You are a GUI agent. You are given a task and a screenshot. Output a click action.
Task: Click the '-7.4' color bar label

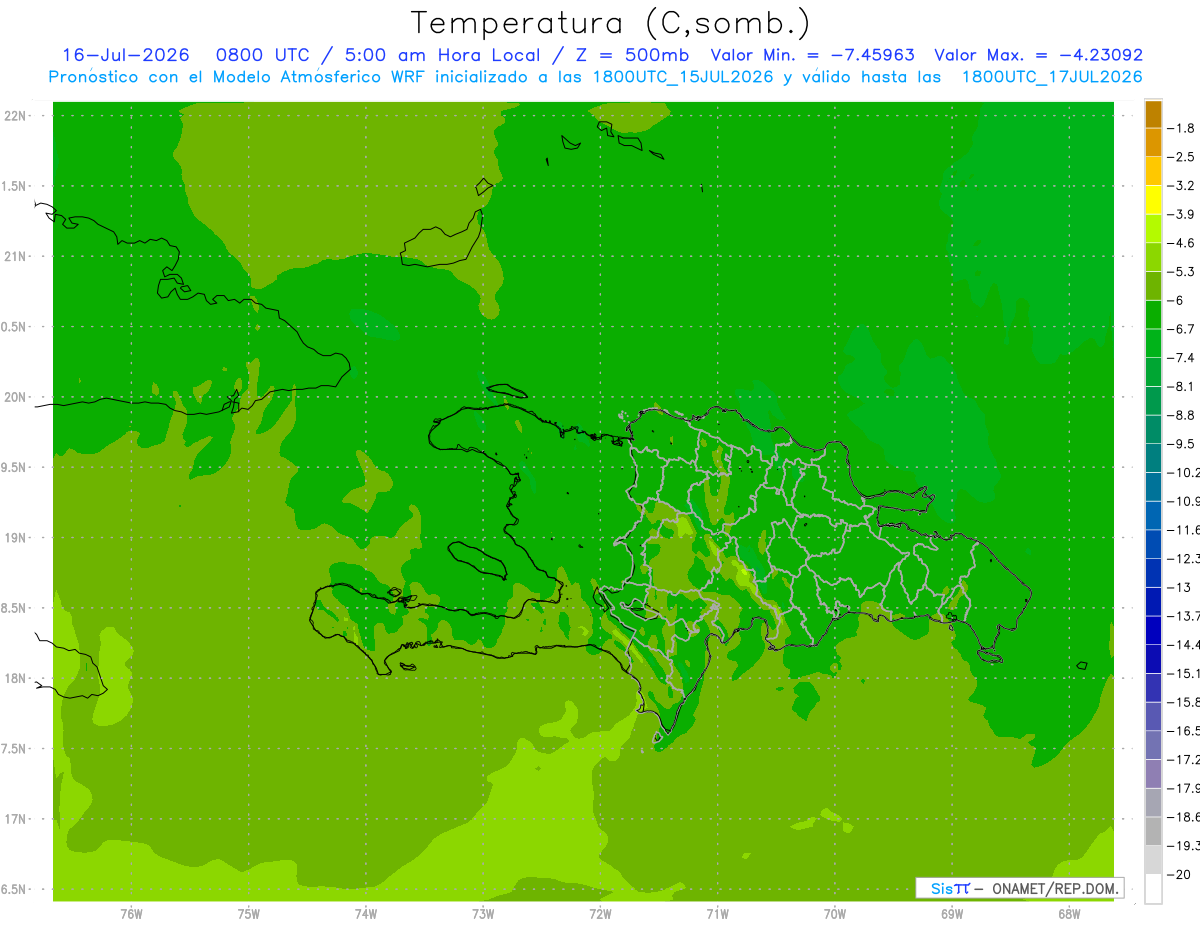click(1181, 358)
